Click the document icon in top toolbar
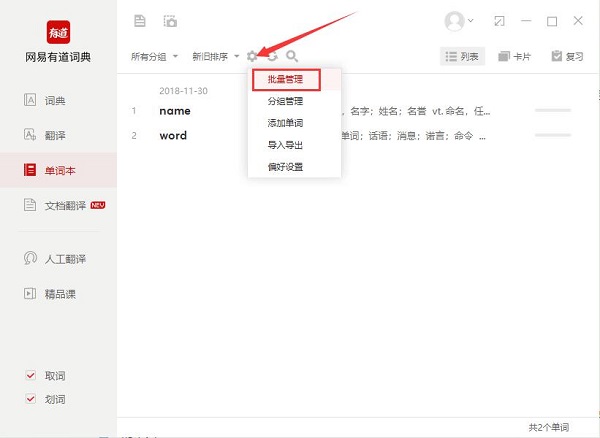The height and width of the screenshot is (438, 600). tap(140, 21)
